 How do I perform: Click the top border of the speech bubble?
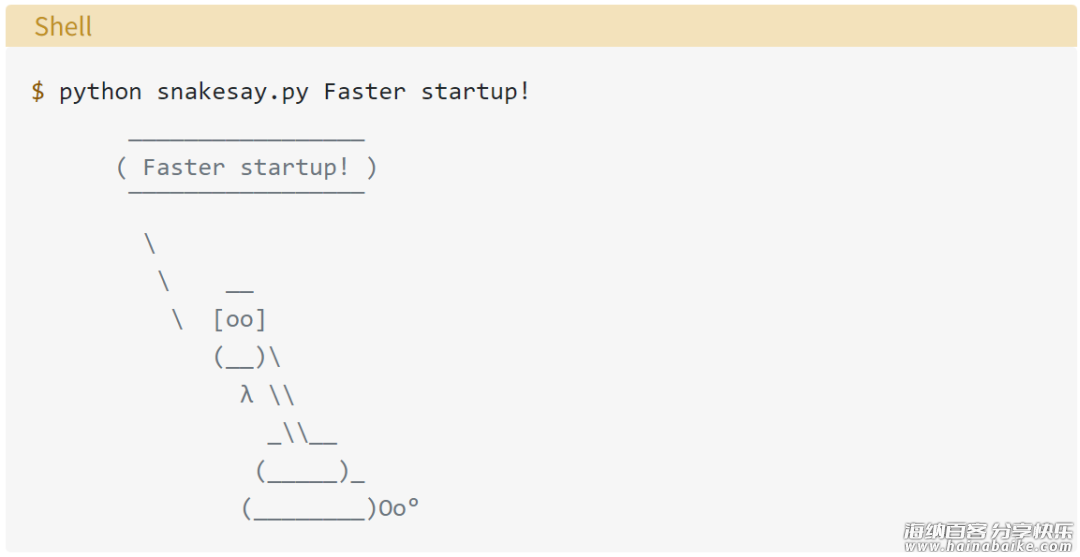[x=247, y=140]
